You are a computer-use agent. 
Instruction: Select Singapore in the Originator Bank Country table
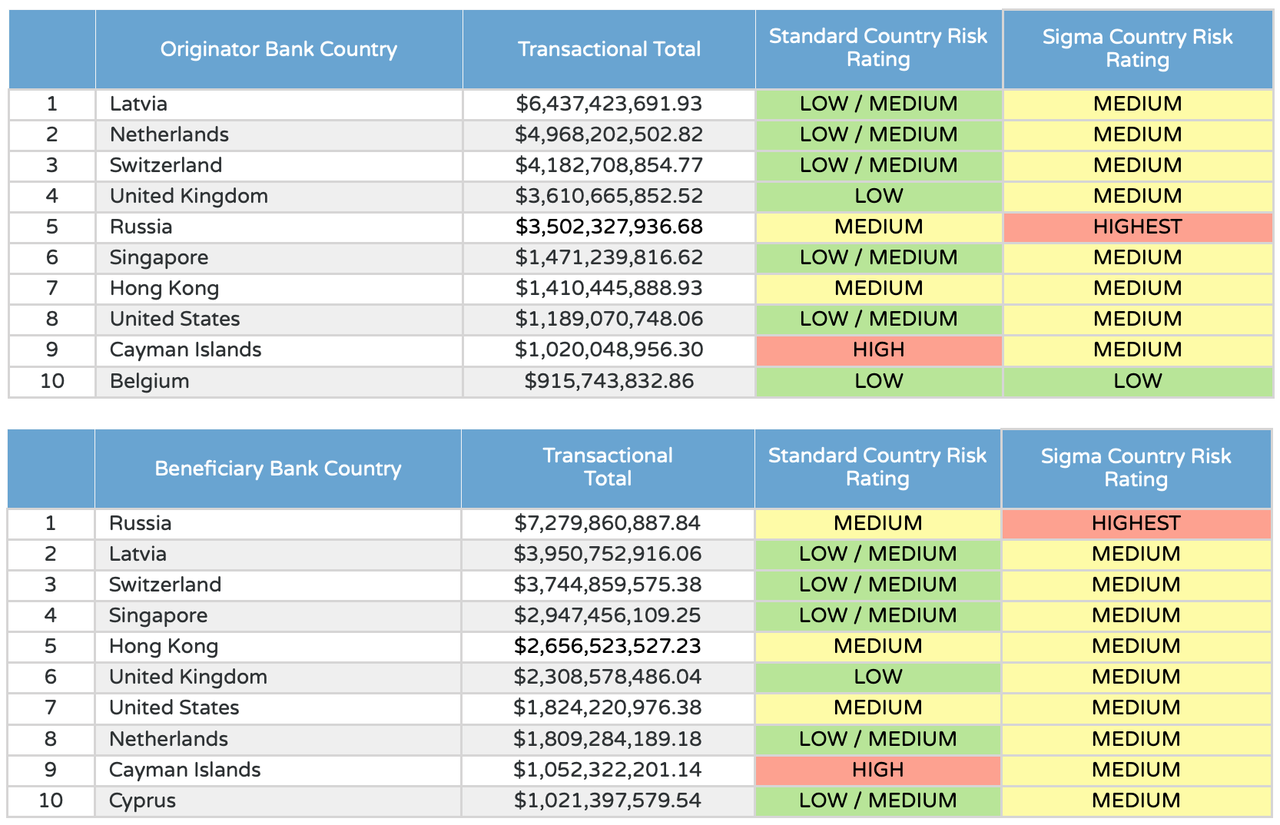[x=279, y=258]
